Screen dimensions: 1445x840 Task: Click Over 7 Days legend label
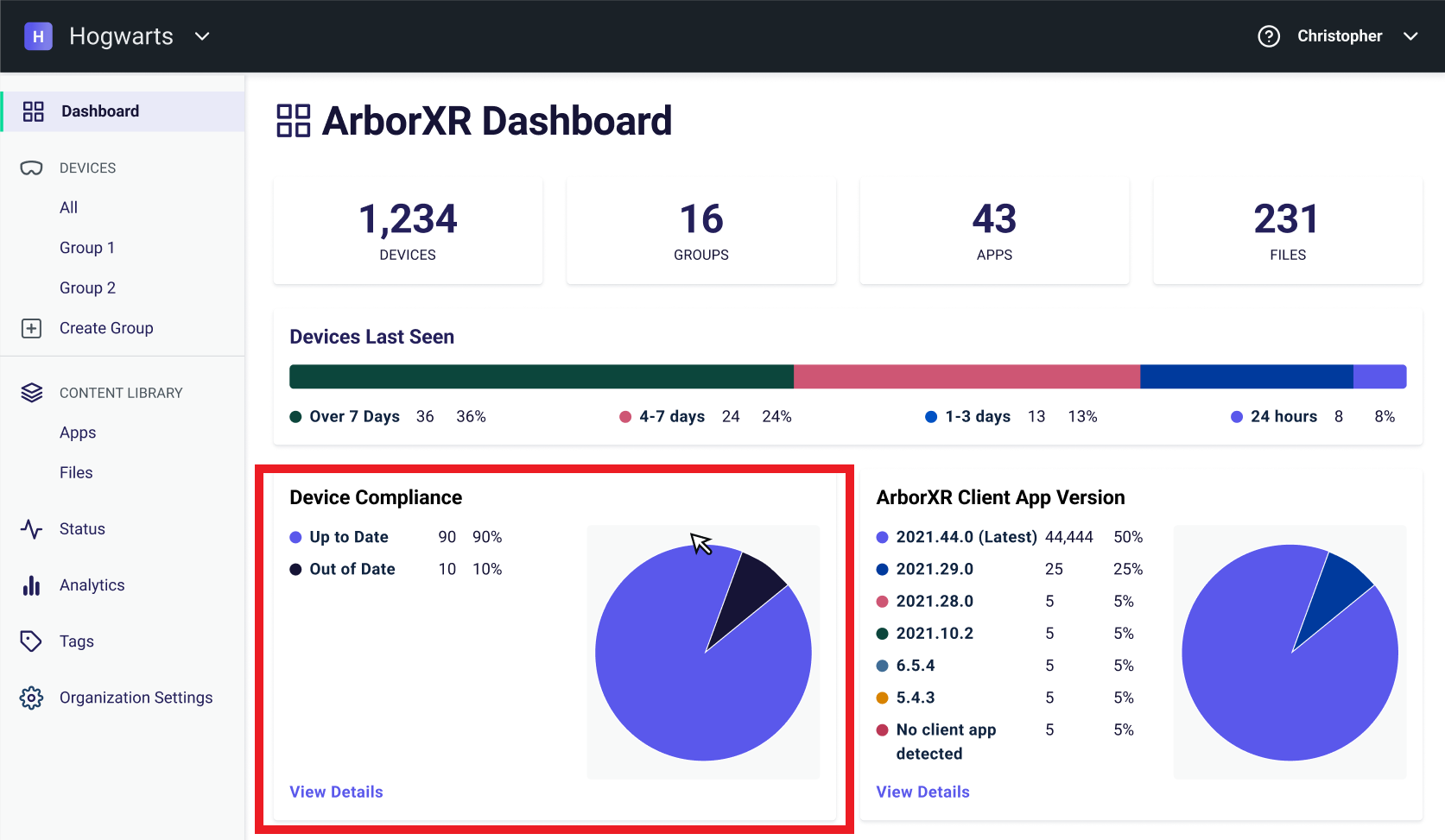tap(354, 416)
